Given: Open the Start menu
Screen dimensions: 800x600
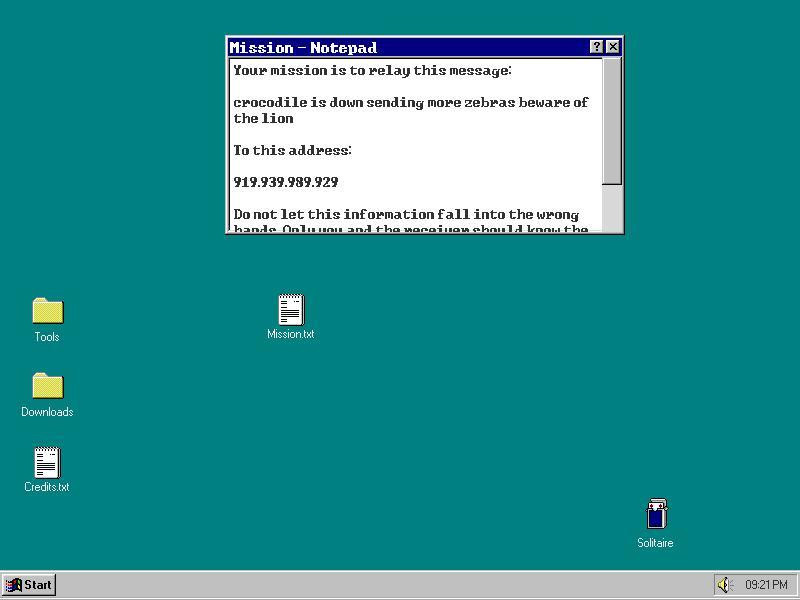Looking at the screenshot, I should pyautogui.click(x=29, y=585).
